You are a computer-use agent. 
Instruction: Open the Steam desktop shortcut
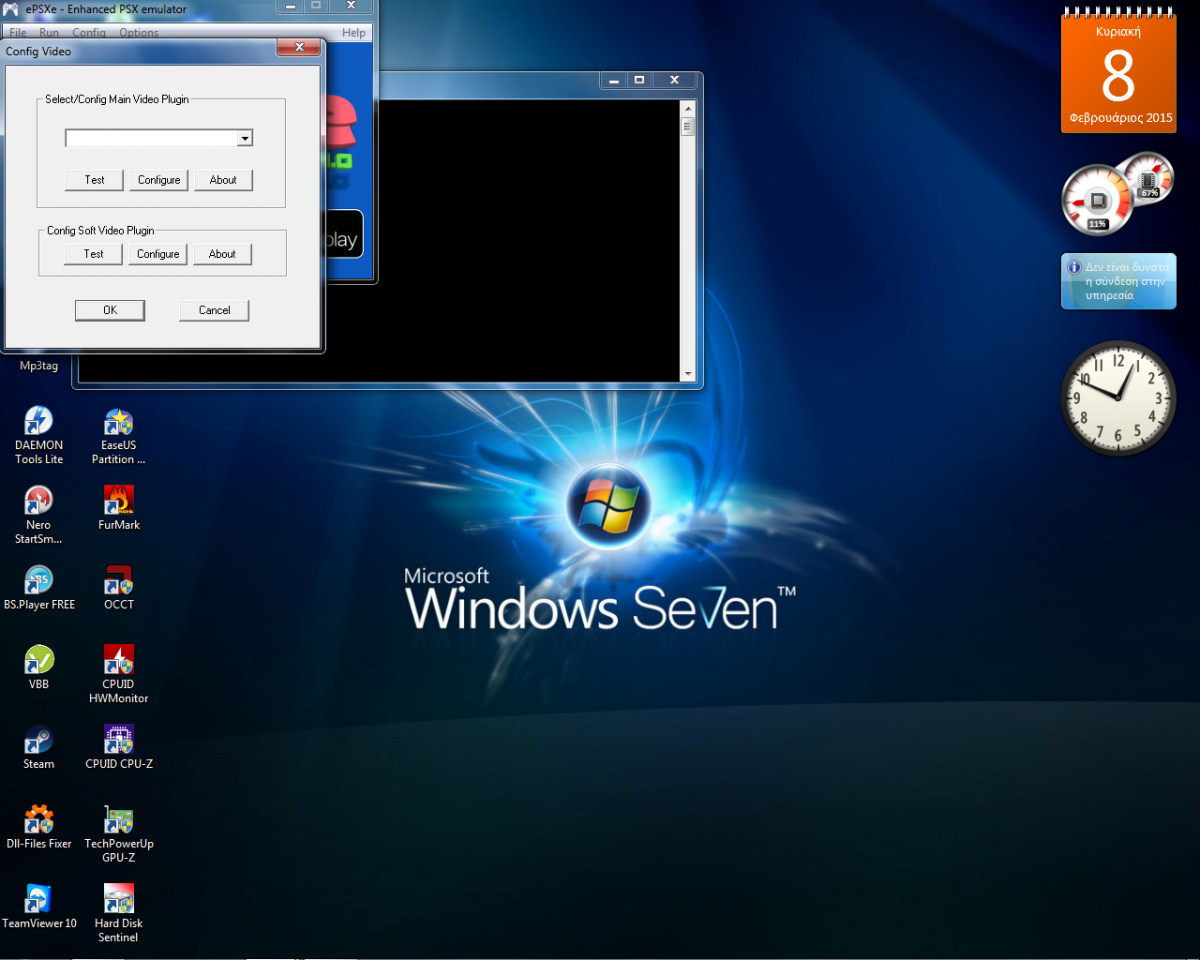[x=39, y=747]
